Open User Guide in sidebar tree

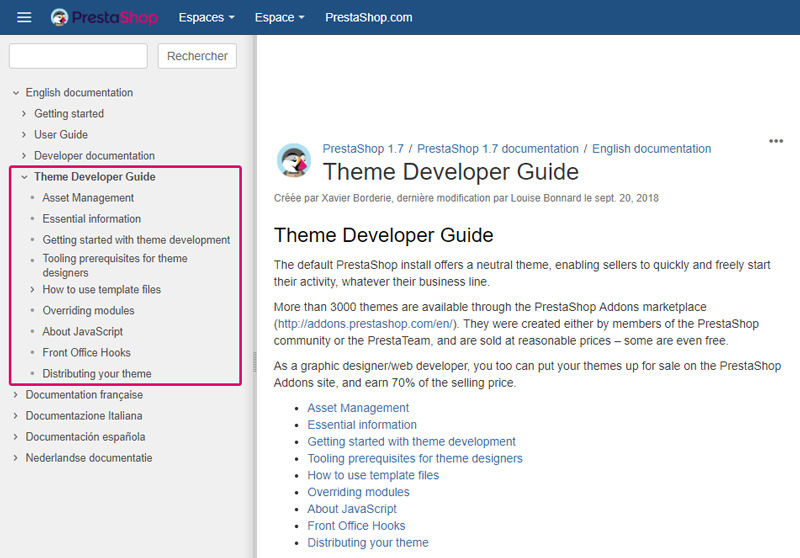click(61, 135)
